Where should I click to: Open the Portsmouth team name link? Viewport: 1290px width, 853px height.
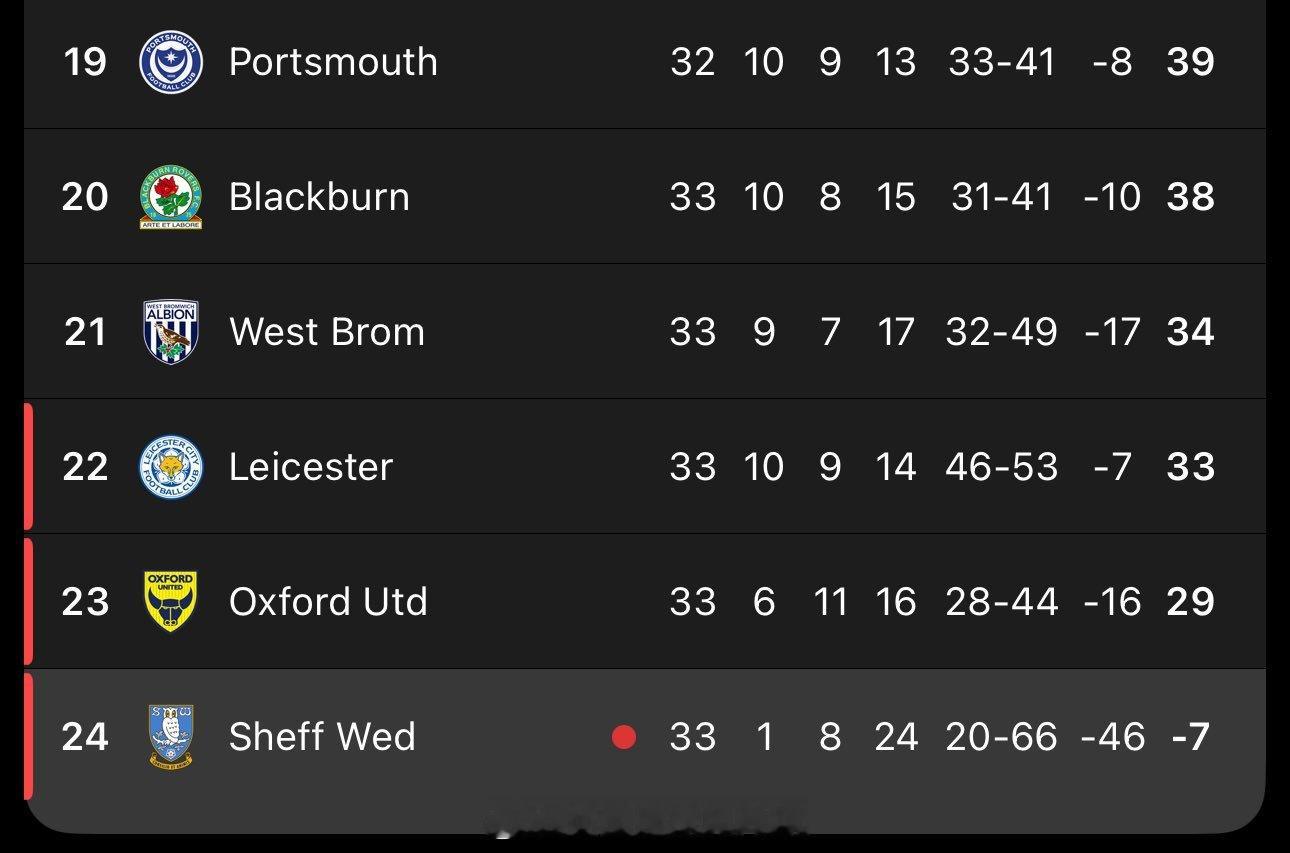click(333, 62)
